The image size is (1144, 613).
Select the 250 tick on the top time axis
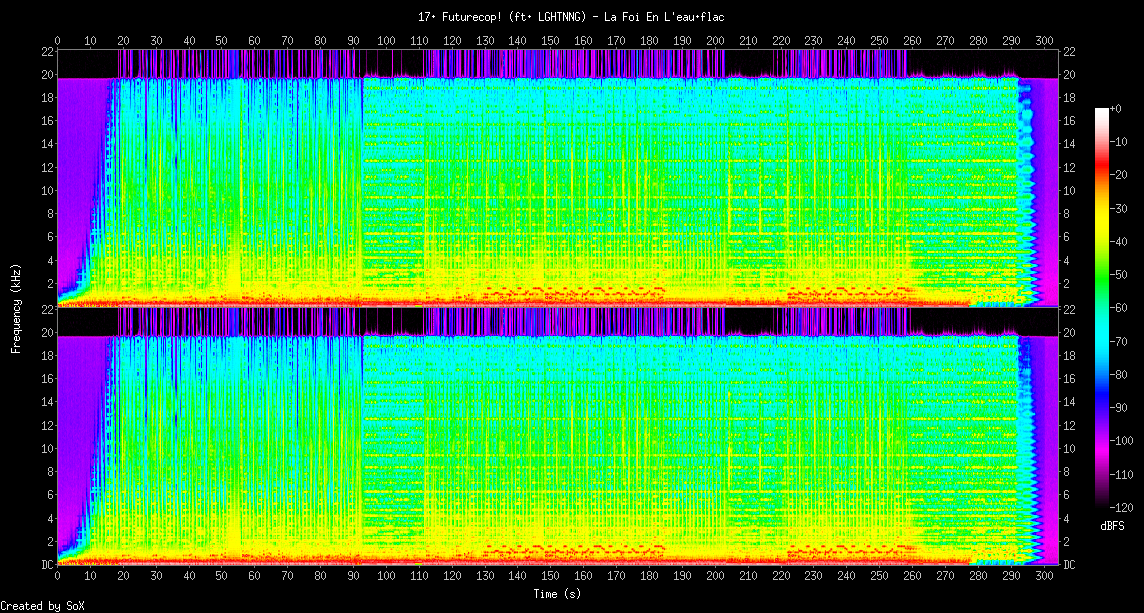tap(879, 41)
